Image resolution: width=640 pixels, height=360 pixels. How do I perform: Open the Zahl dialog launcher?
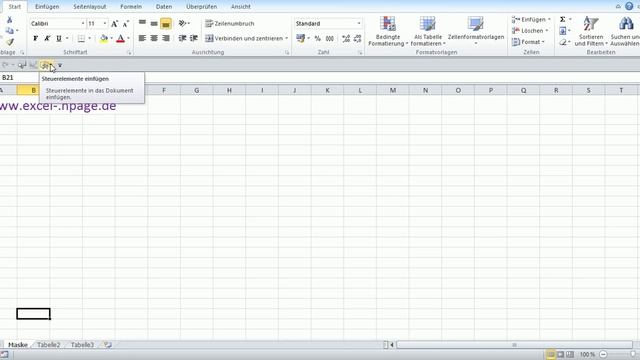(x=360, y=53)
